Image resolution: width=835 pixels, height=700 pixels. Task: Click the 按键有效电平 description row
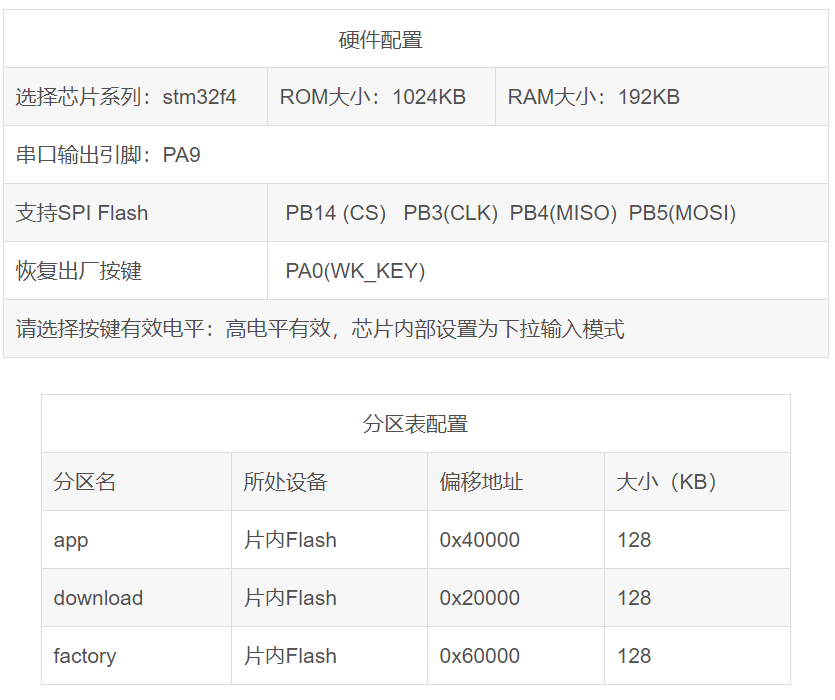click(320, 329)
